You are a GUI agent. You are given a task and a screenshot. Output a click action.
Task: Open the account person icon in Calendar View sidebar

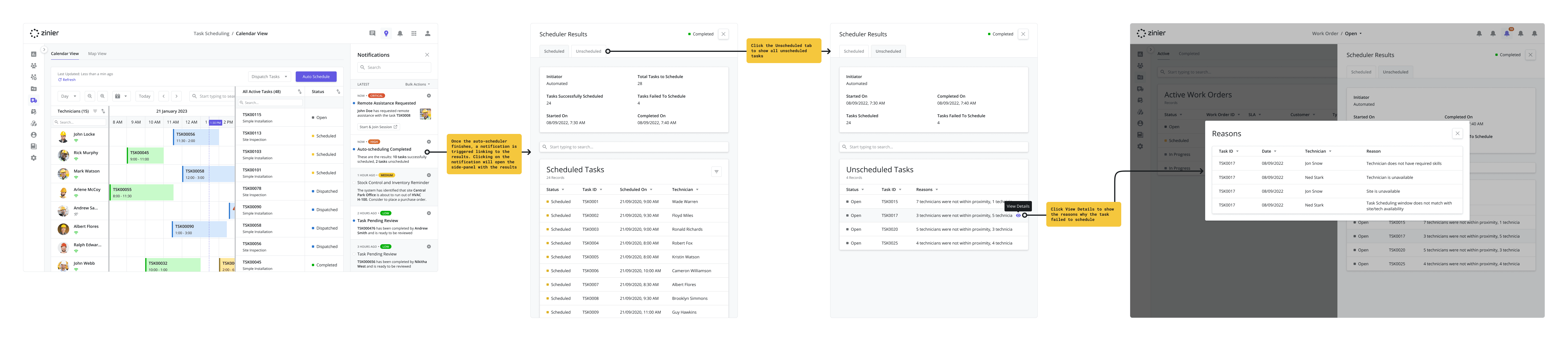[x=33, y=135]
